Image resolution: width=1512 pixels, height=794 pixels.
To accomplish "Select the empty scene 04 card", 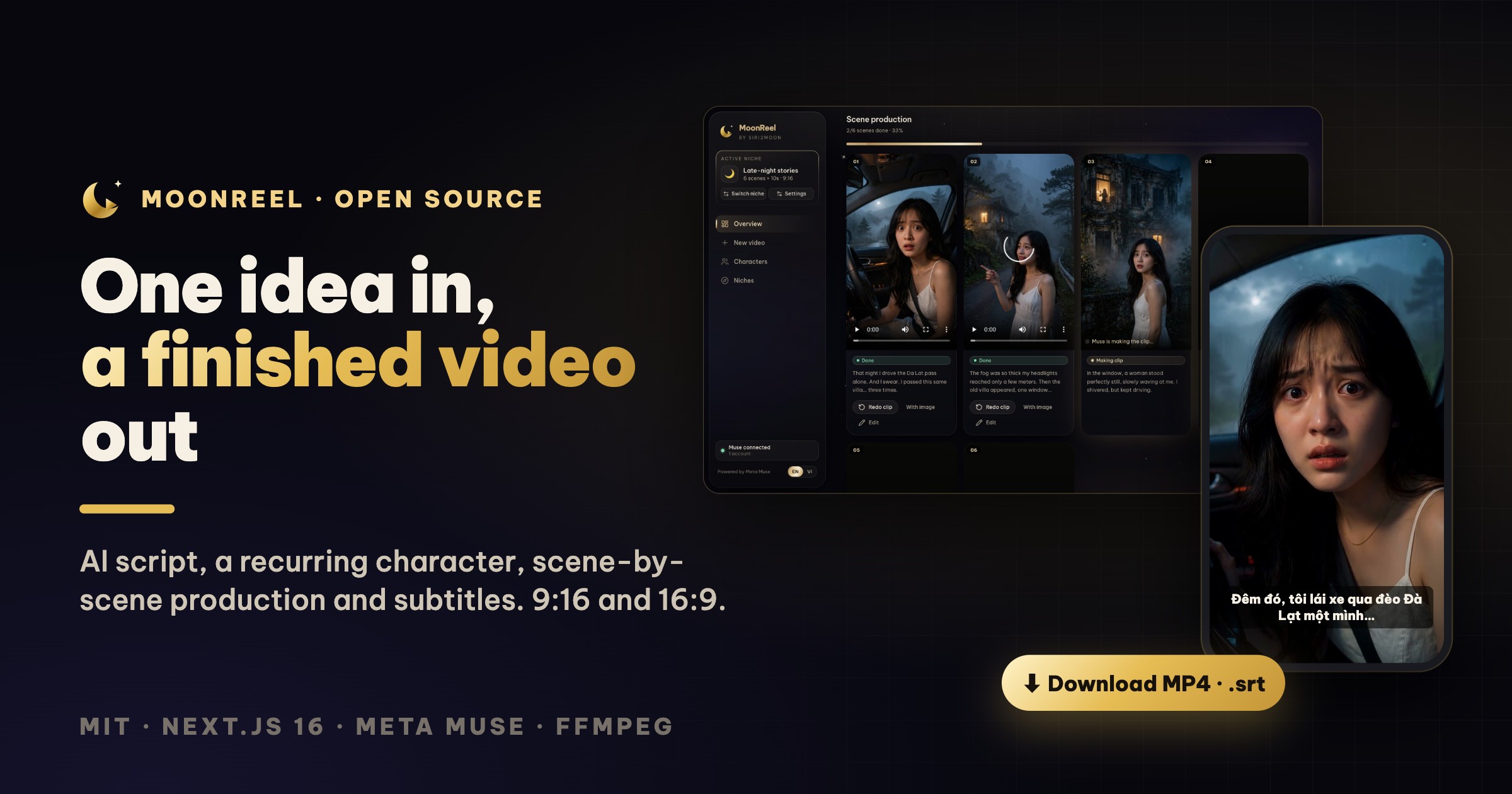I will [x=1253, y=189].
